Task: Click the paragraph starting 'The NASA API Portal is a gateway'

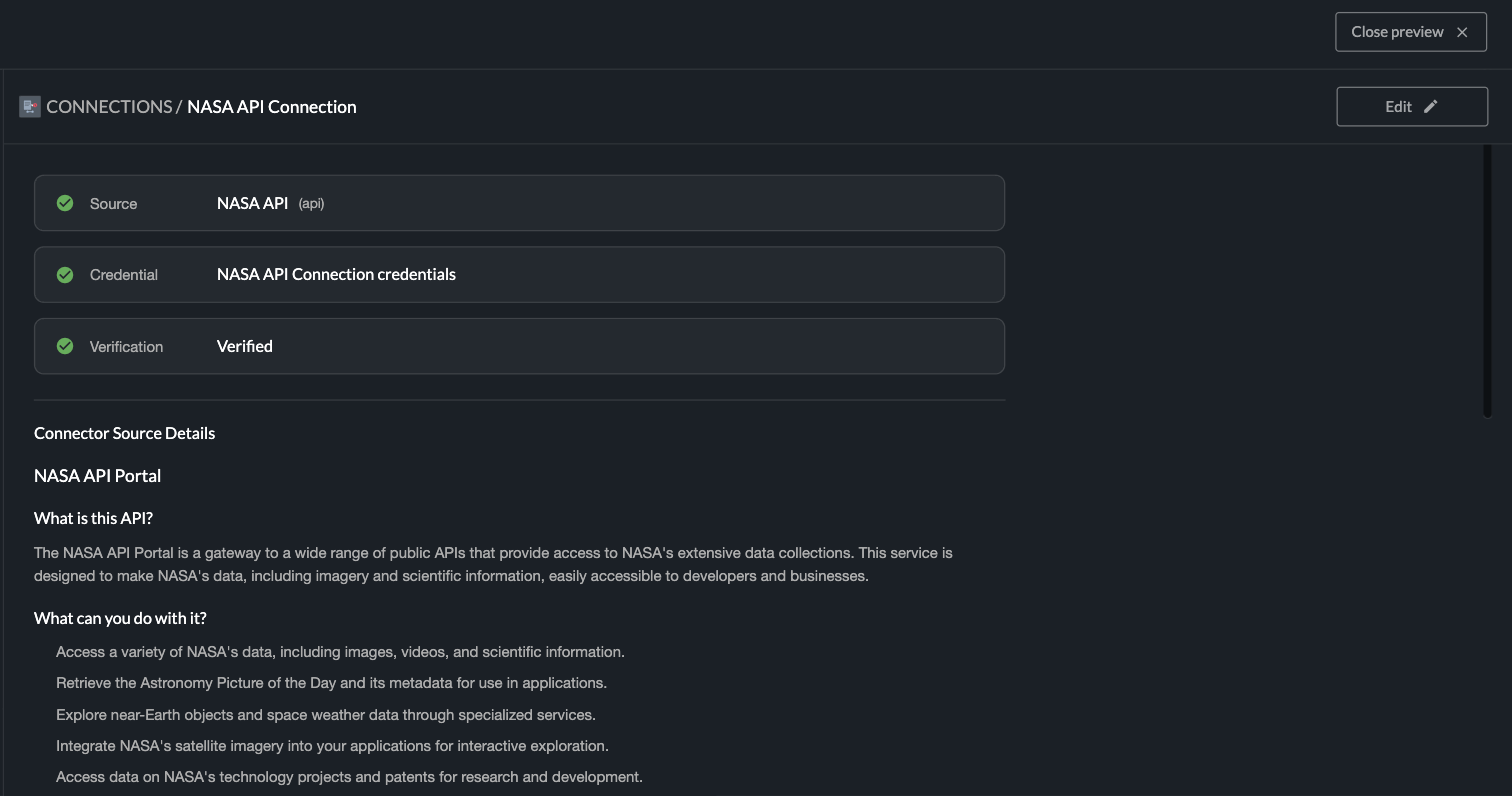Action: pos(493,564)
